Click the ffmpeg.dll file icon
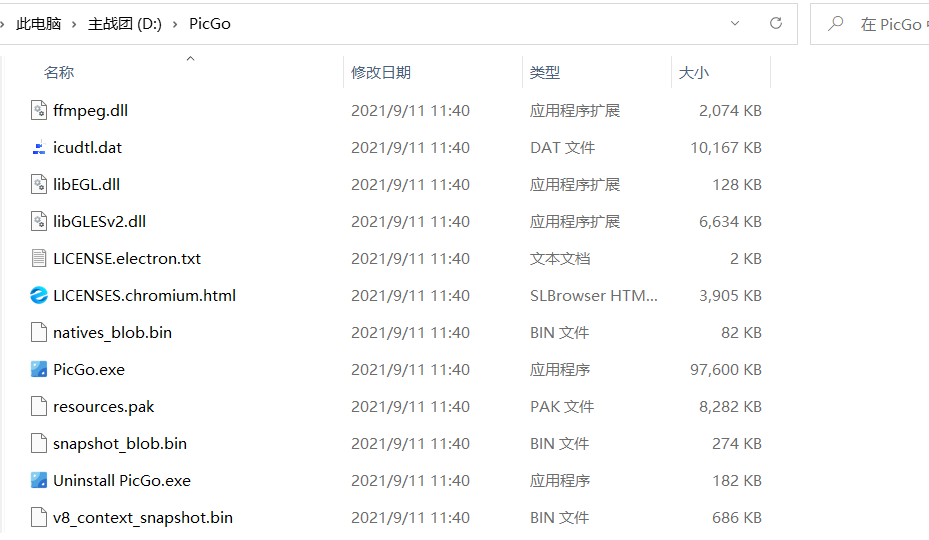This screenshot has width=929, height=540. point(39,110)
